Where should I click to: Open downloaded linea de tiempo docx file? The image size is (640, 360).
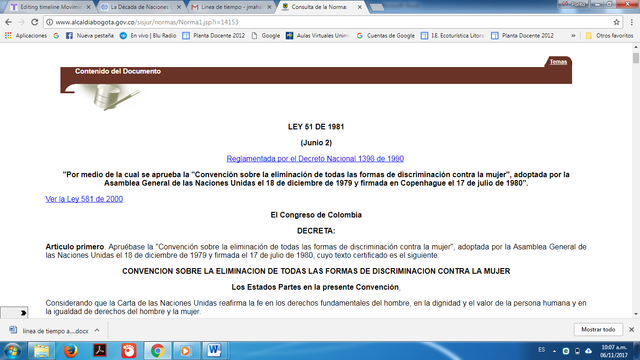(x=49, y=331)
